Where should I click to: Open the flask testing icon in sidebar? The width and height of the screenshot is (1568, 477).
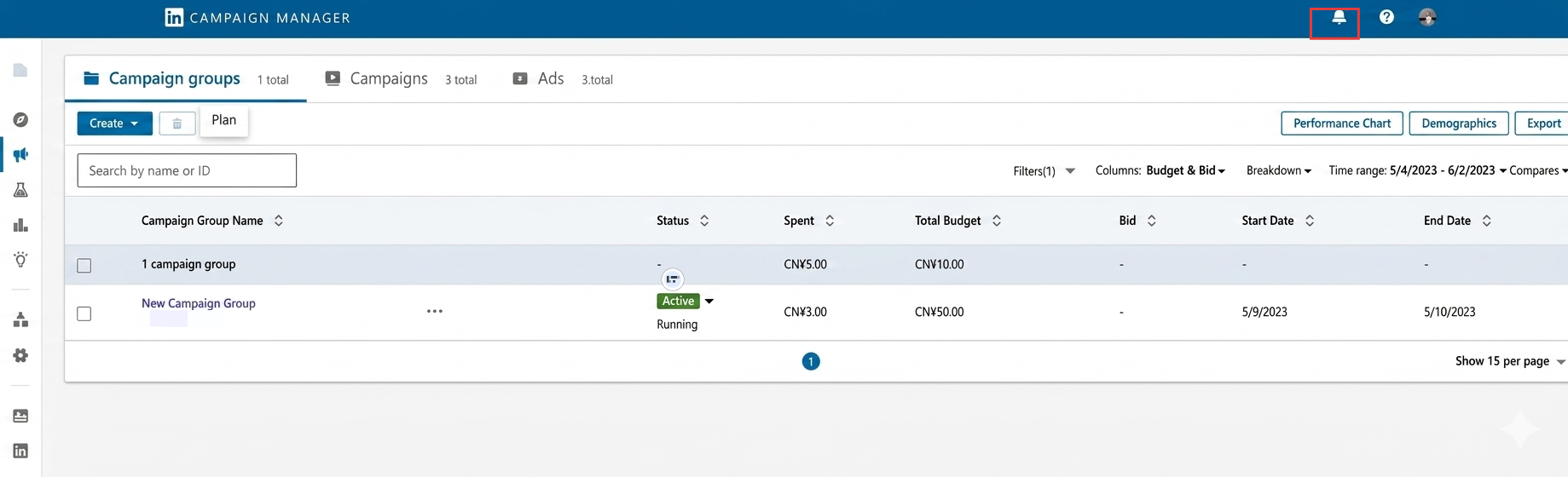pos(20,190)
